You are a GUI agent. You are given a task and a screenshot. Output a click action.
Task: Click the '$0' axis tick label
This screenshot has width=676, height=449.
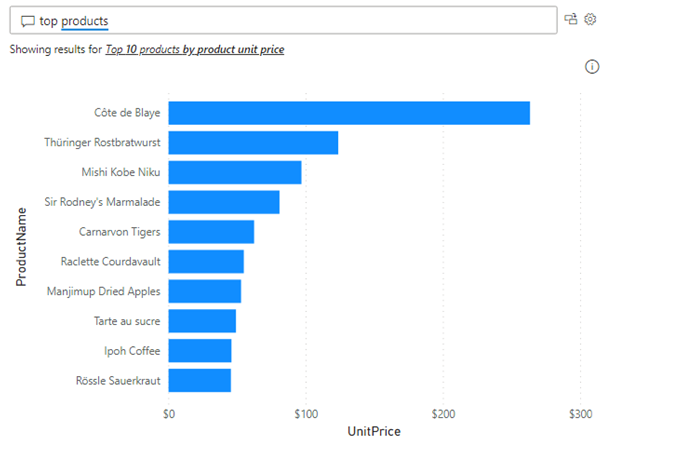coord(169,414)
